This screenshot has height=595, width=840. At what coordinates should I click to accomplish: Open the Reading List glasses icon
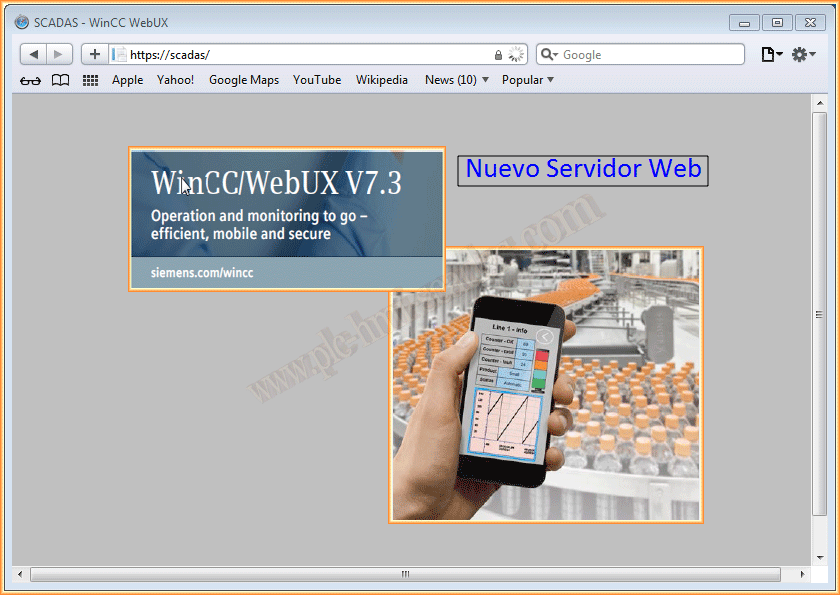[x=30, y=81]
